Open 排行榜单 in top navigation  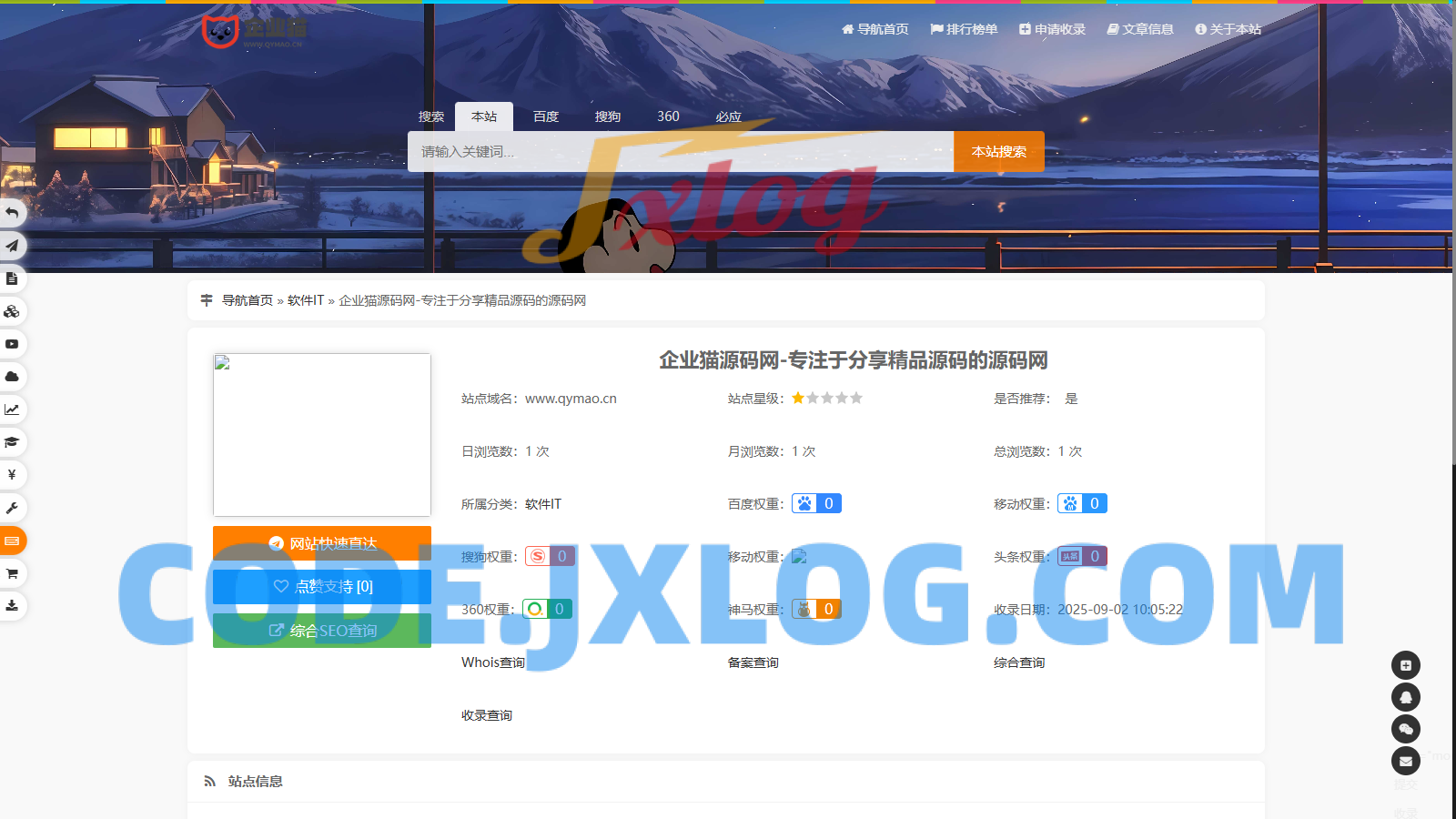964,29
